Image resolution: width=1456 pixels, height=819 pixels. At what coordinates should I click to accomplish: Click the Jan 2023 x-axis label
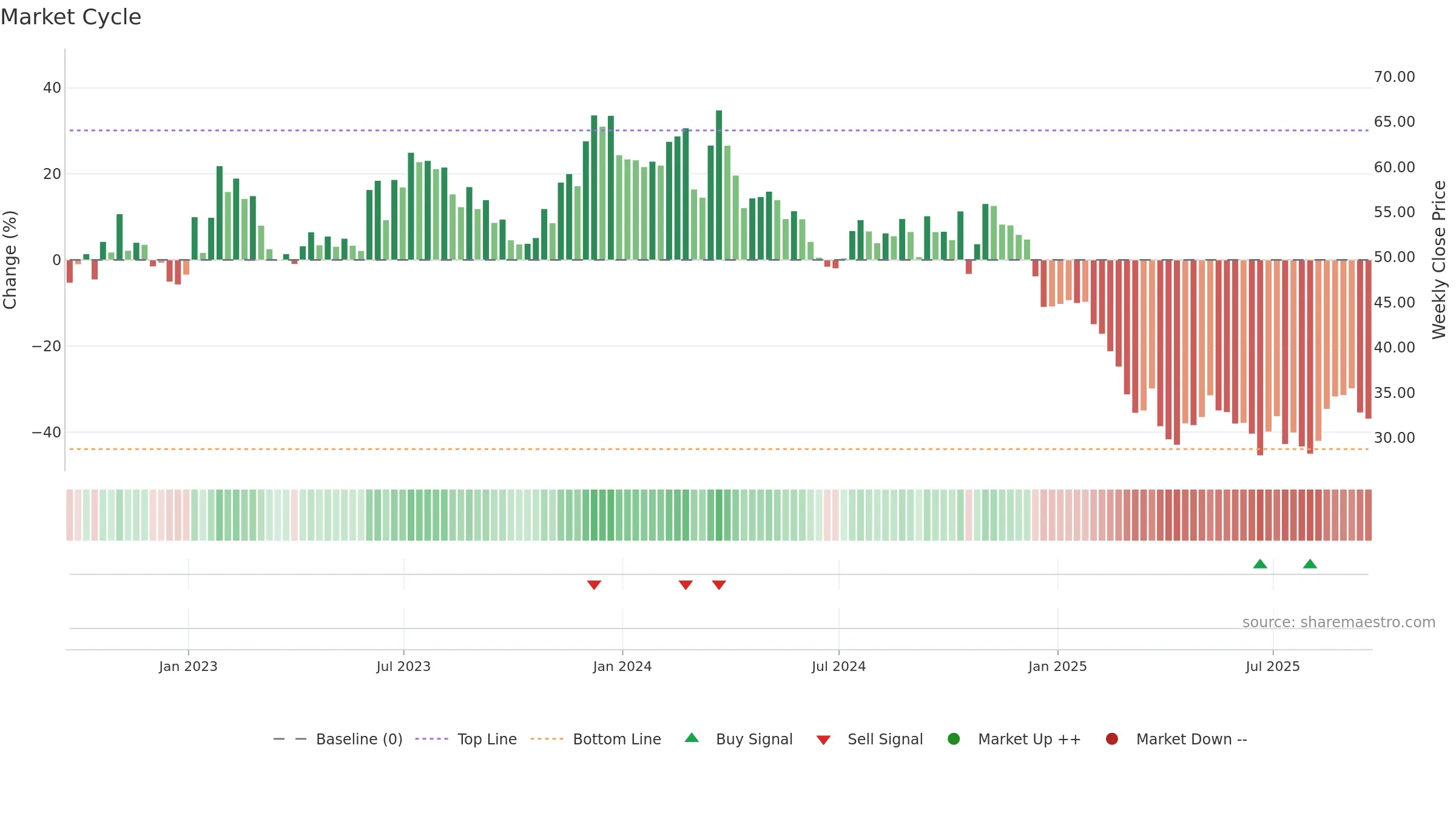pyautogui.click(x=188, y=666)
